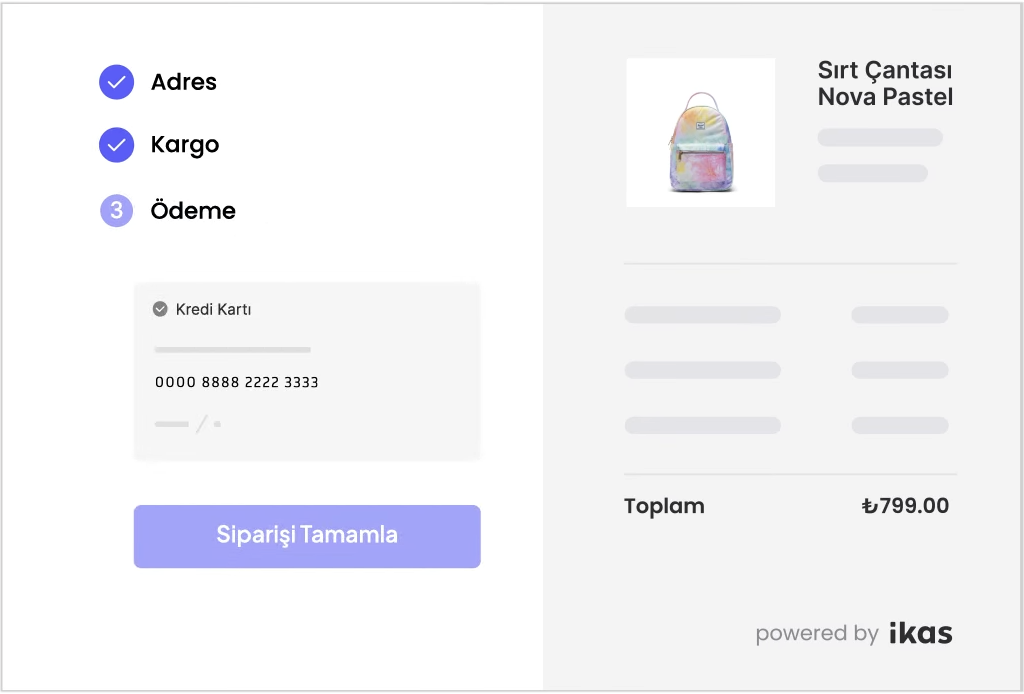Click the Sırt Çantası Nova Pastel title
1024x694 pixels.
(884, 84)
